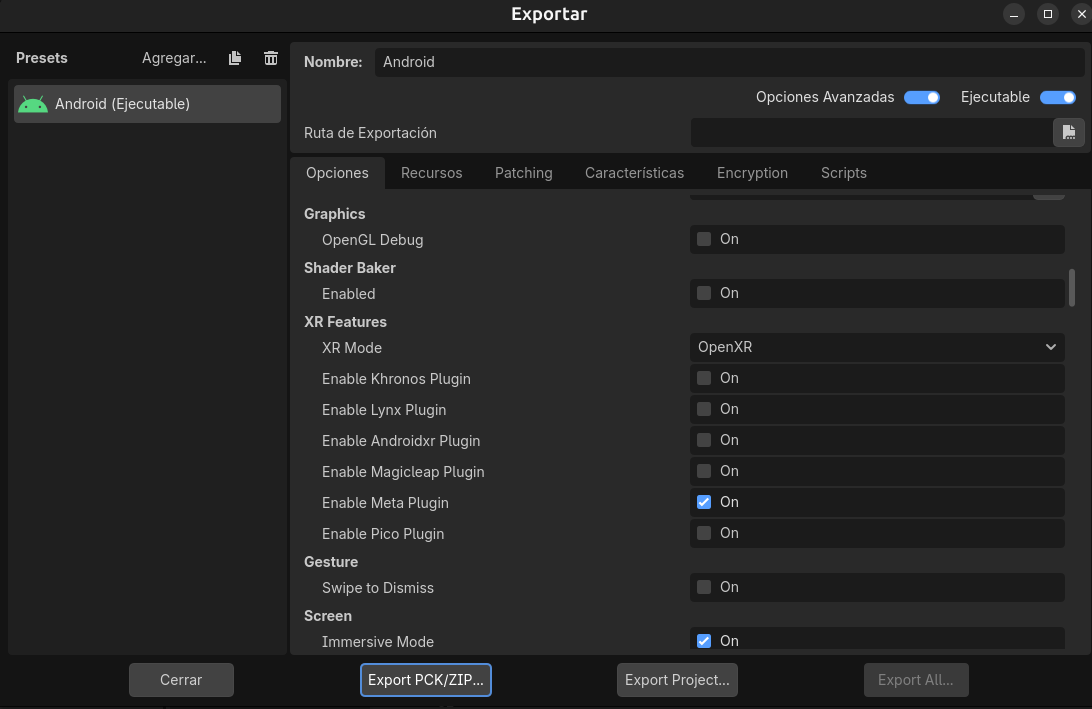Enable Swipe to Dismiss
The width and height of the screenshot is (1092, 709).
click(704, 587)
